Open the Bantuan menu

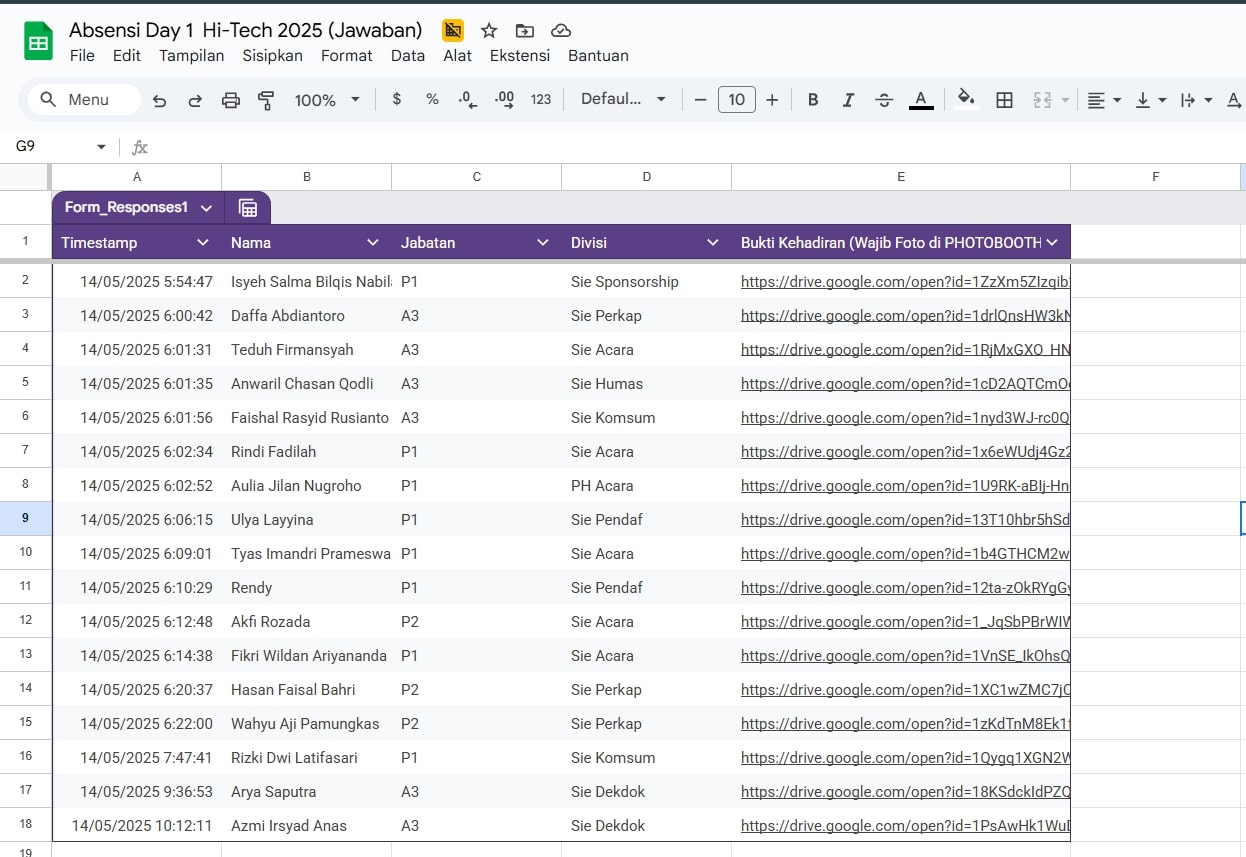[598, 56]
